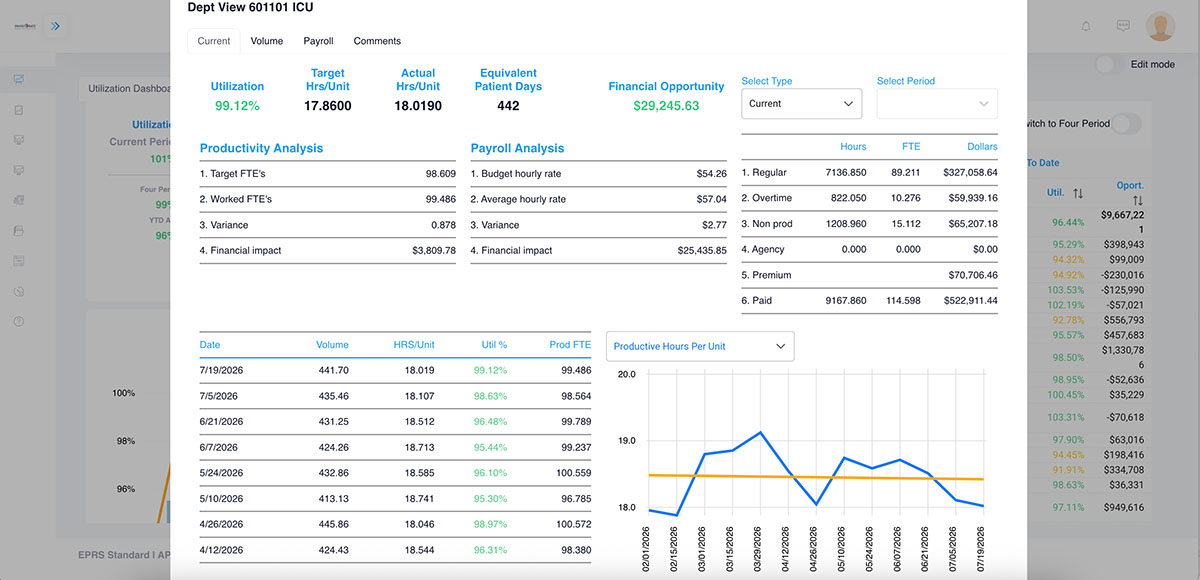Select the 7/5/2026 date row
This screenshot has height=580, width=1200.
(395, 396)
